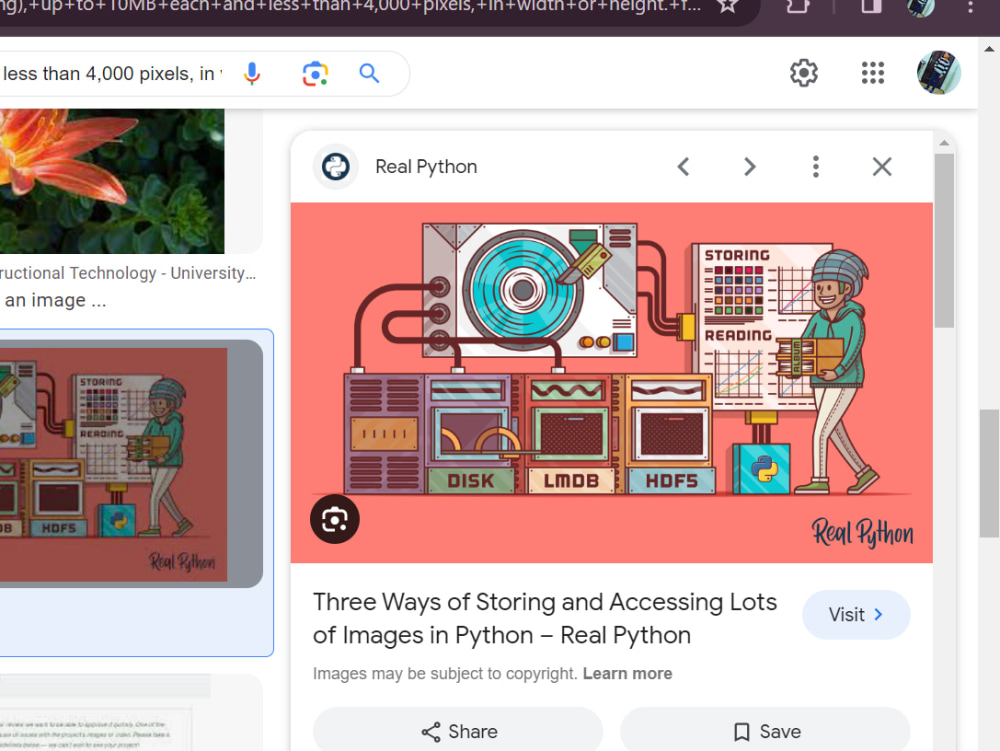
Task: Click the Real Python site logo
Action: click(335, 167)
